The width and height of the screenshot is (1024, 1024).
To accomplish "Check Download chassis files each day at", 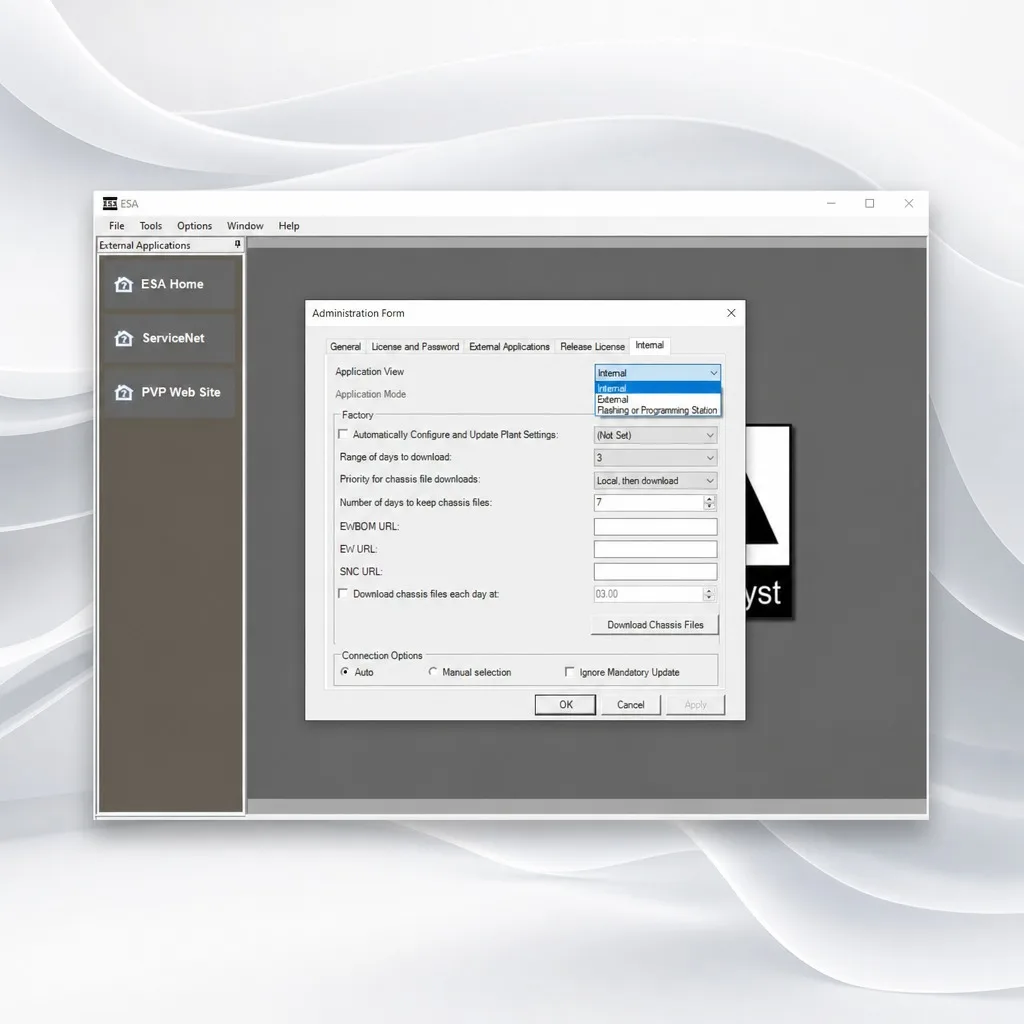I will (343, 594).
